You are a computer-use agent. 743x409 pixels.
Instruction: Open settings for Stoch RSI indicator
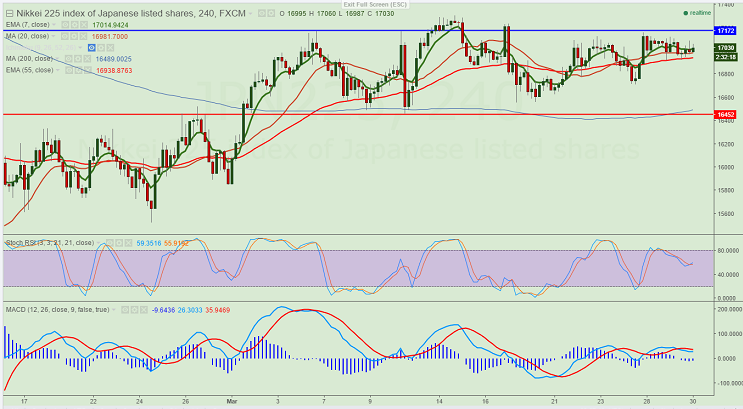coord(119,242)
